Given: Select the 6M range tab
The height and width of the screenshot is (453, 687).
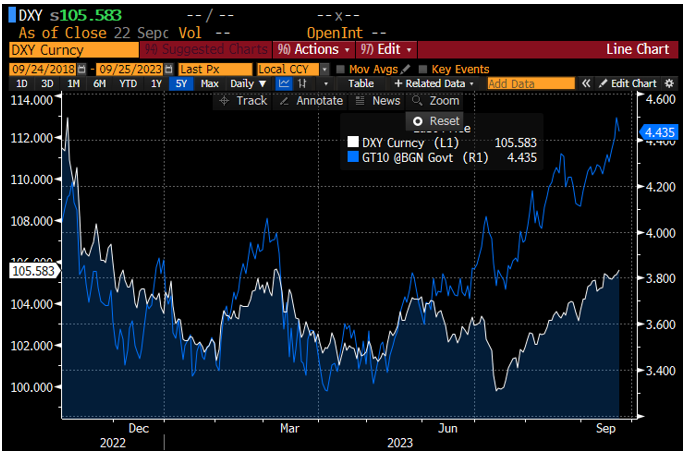Looking at the screenshot, I should (99, 83).
